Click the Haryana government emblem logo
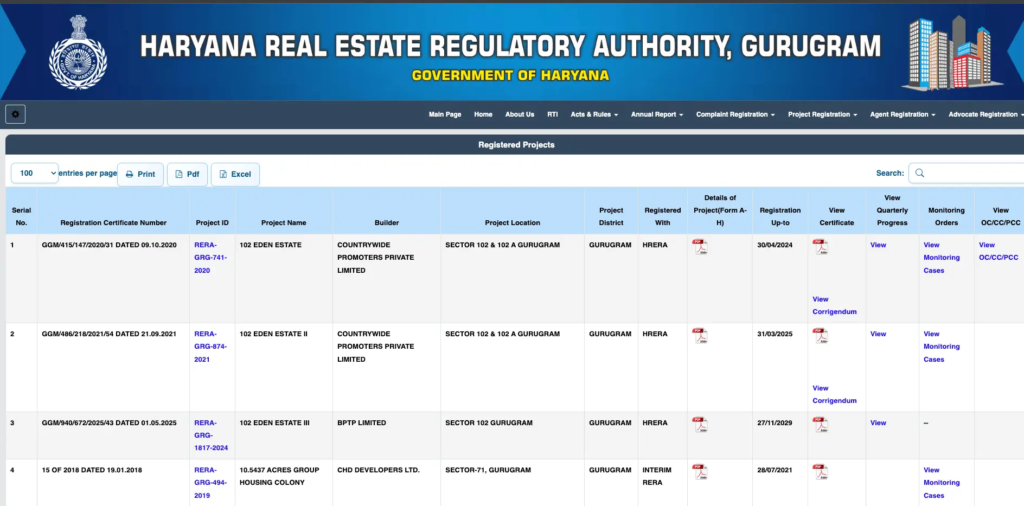 coord(78,52)
